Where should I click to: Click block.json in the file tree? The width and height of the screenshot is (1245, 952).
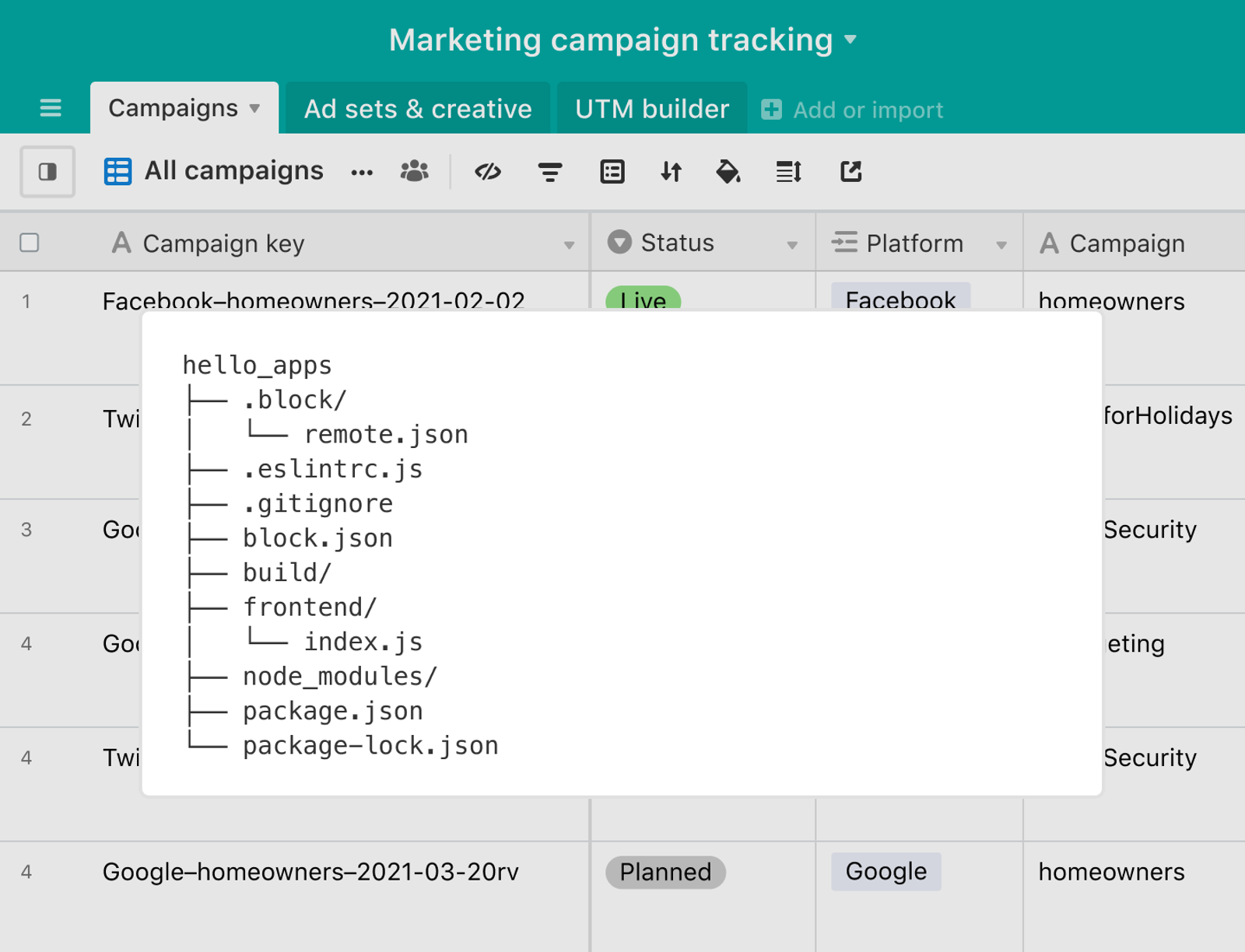pyautogui.click(x=317, y=538)
